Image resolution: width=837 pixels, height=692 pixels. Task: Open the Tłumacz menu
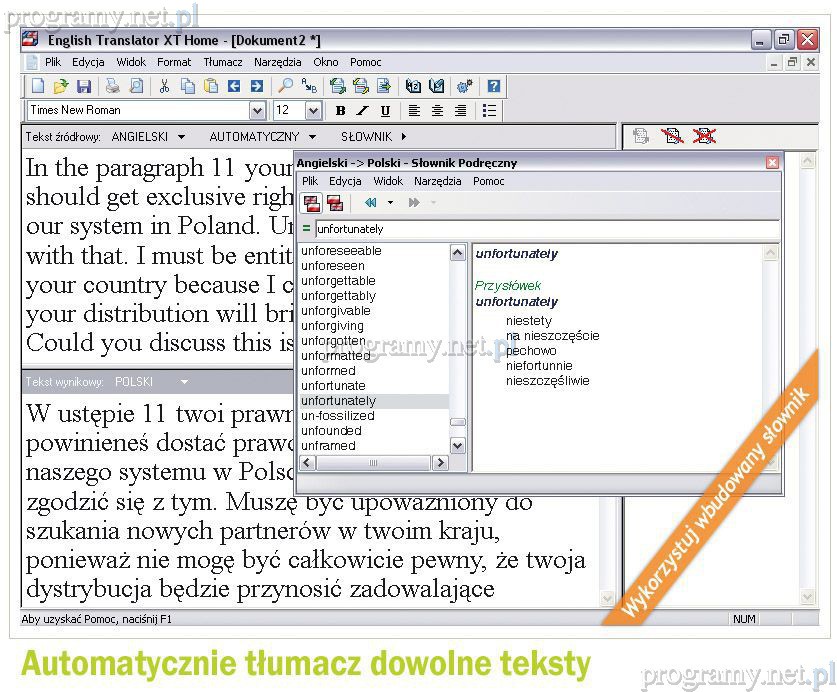222,62
